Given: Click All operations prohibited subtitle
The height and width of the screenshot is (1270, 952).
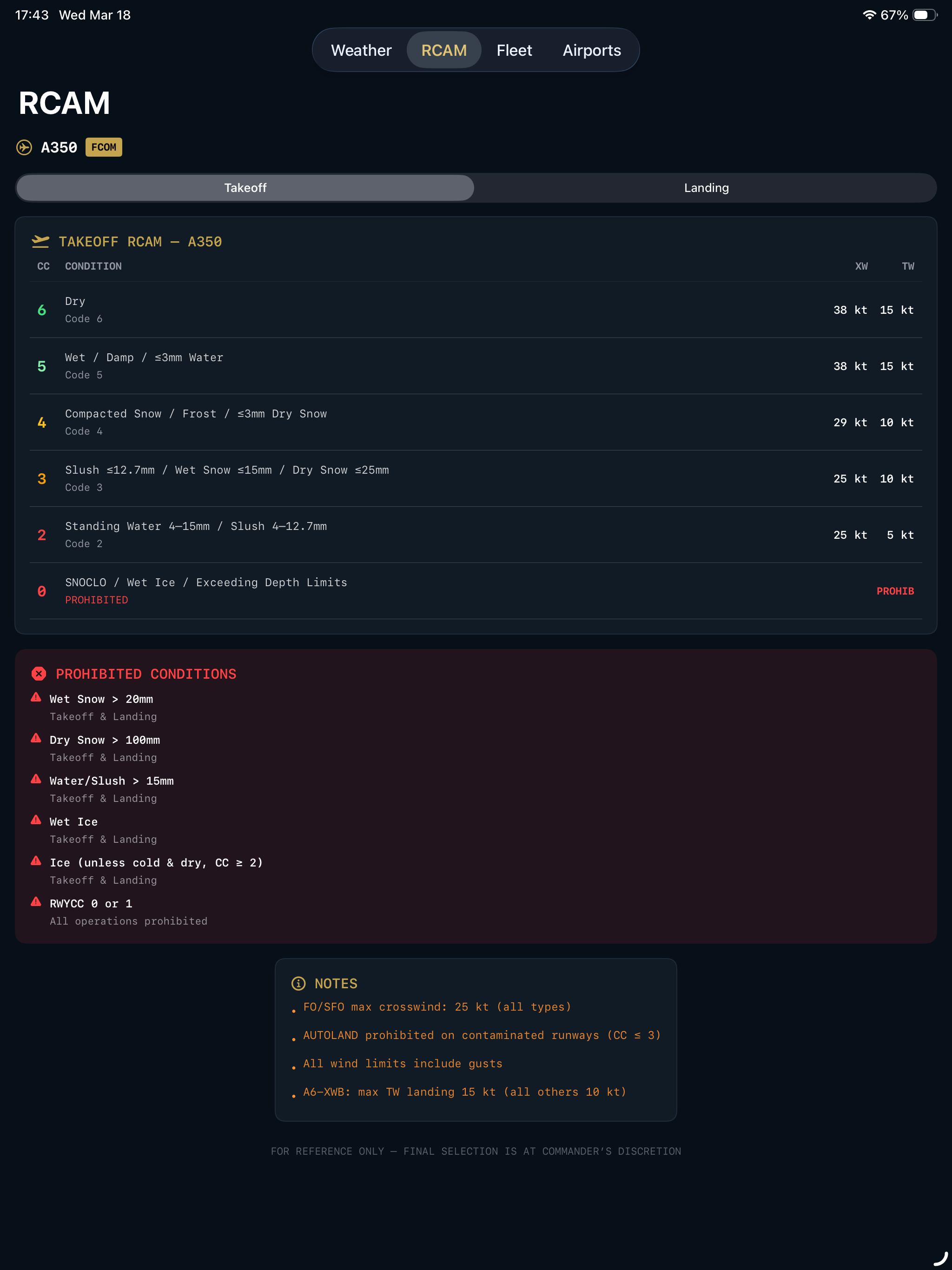Looking at the screenshot, I should (x=129, y=921).
